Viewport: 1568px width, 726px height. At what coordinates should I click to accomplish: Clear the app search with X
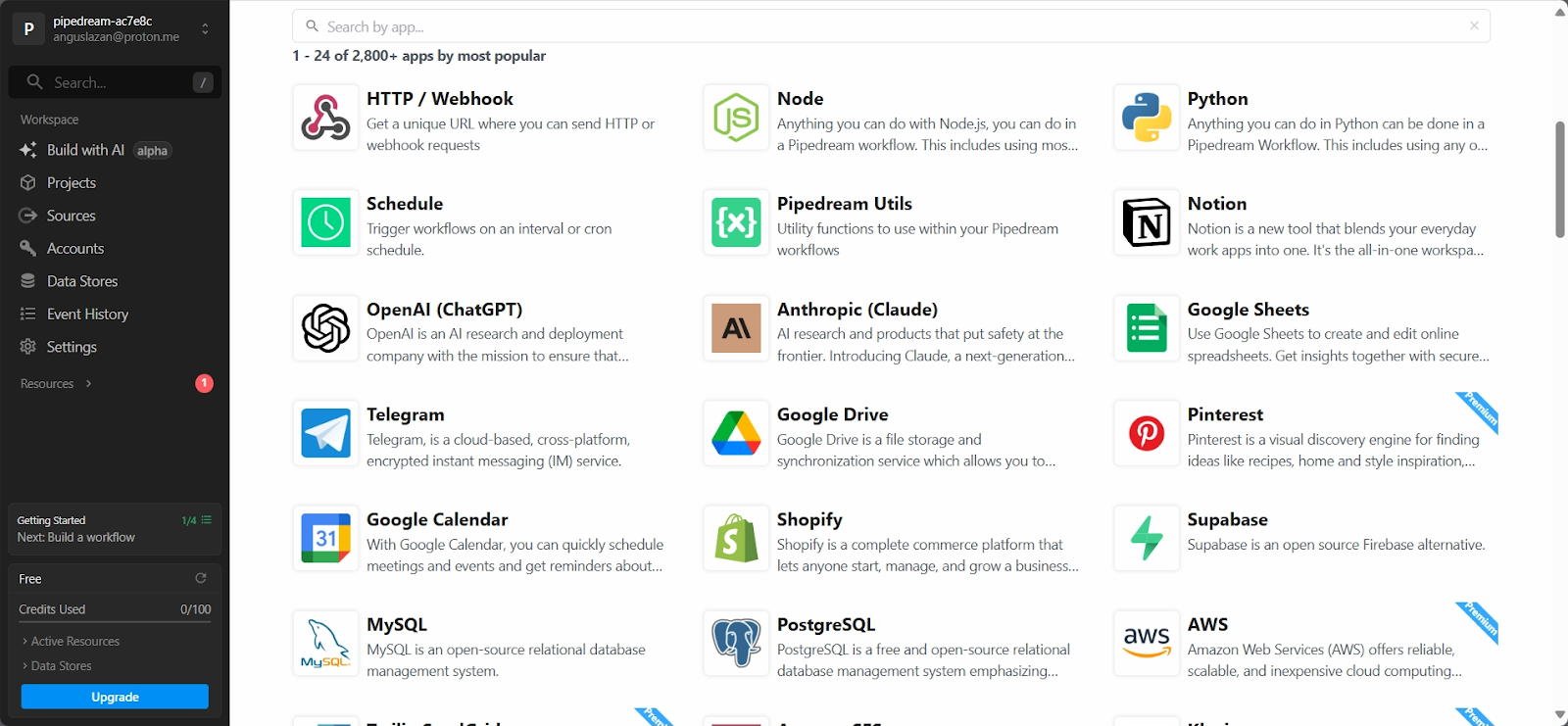pos(1474,25)
